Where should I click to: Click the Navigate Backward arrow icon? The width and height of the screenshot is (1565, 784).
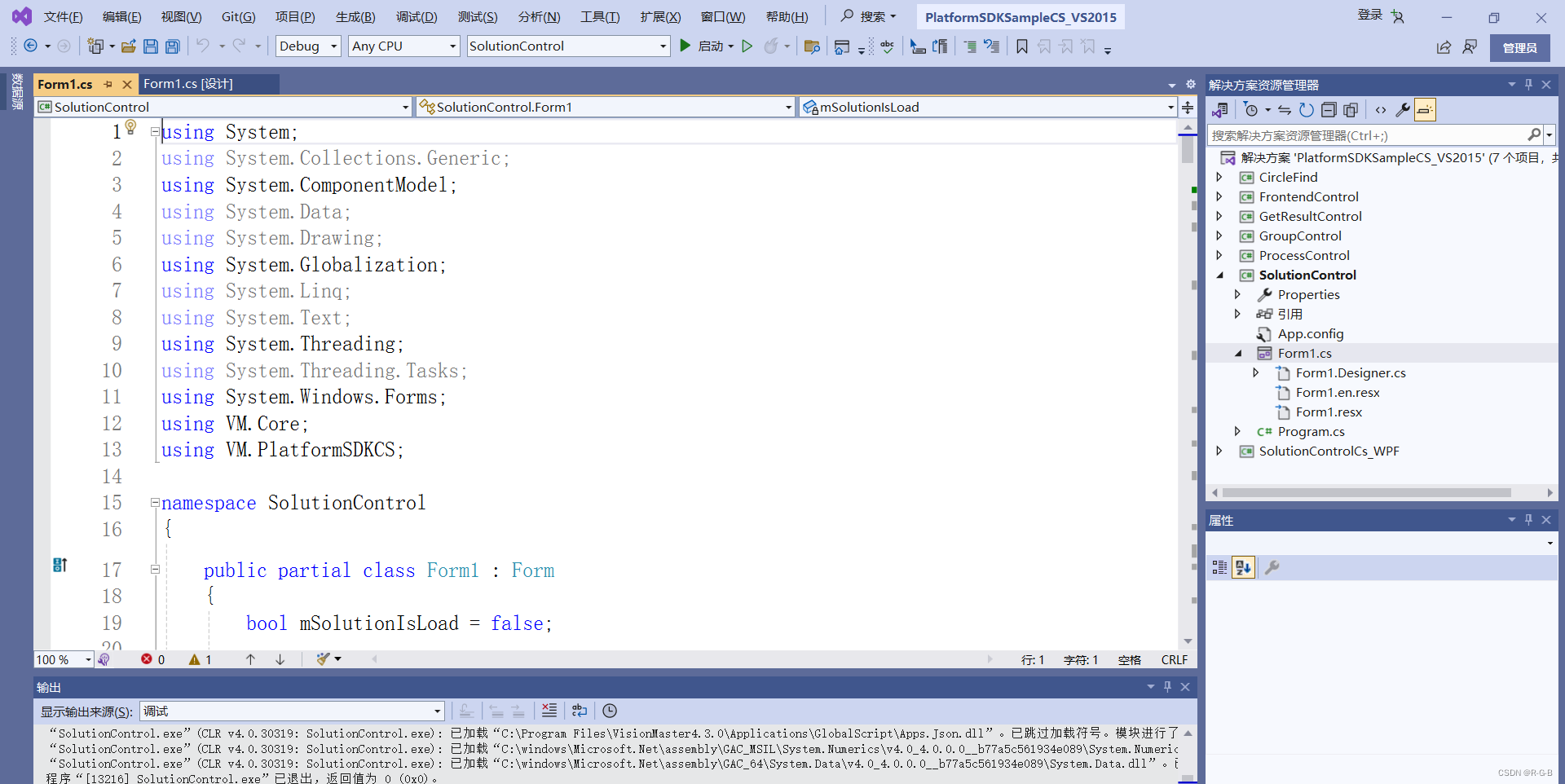point(31,46)
